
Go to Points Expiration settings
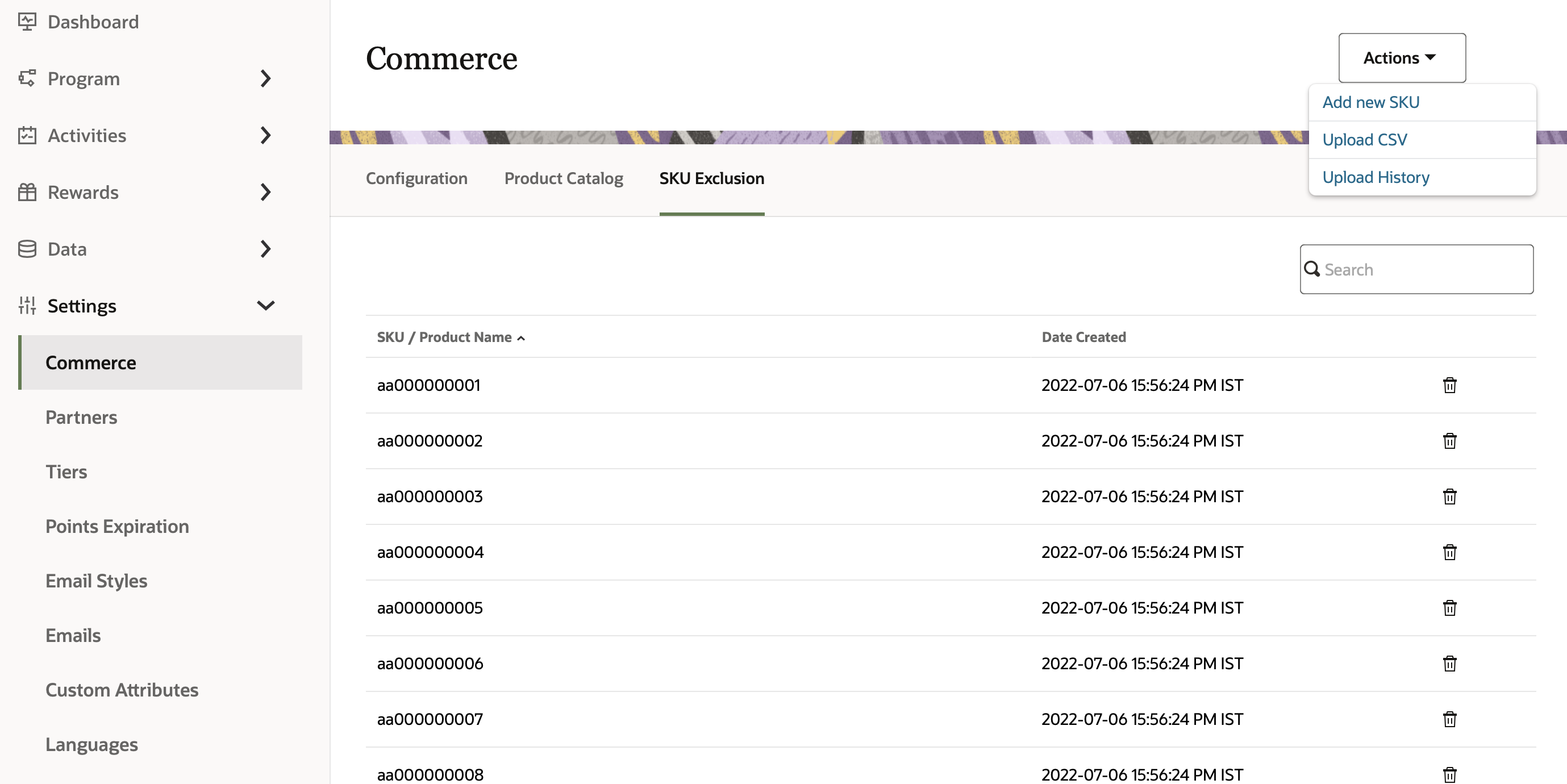(x=117, y=526)
